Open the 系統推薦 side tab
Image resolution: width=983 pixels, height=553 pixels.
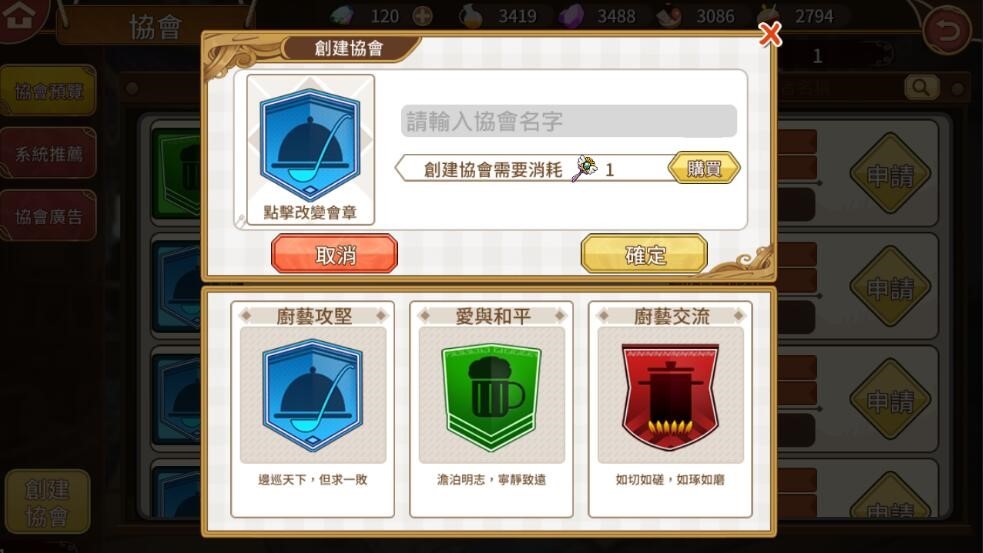click(48, 153)
